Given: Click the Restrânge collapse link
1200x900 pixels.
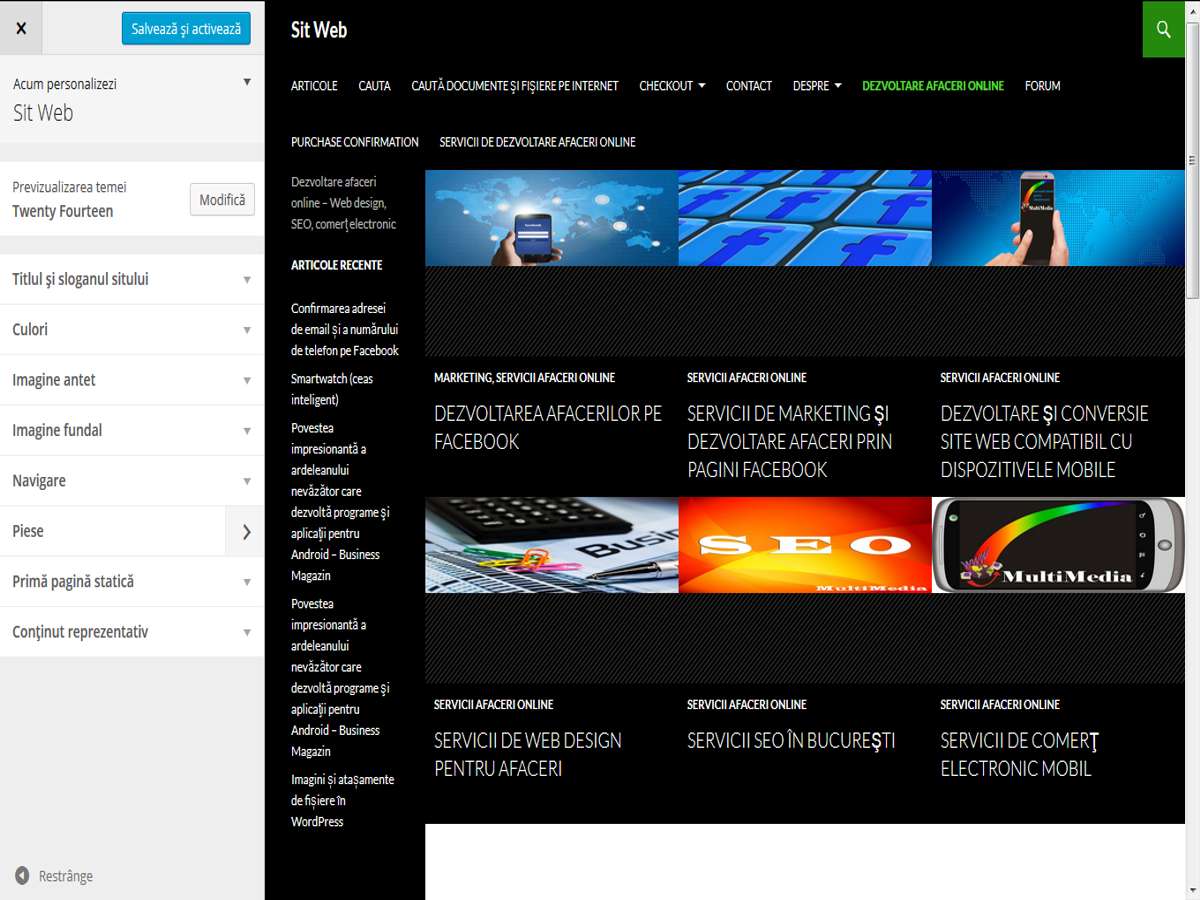Looking at the screenshot, I should pyautogui.click(x=54, y=876).
